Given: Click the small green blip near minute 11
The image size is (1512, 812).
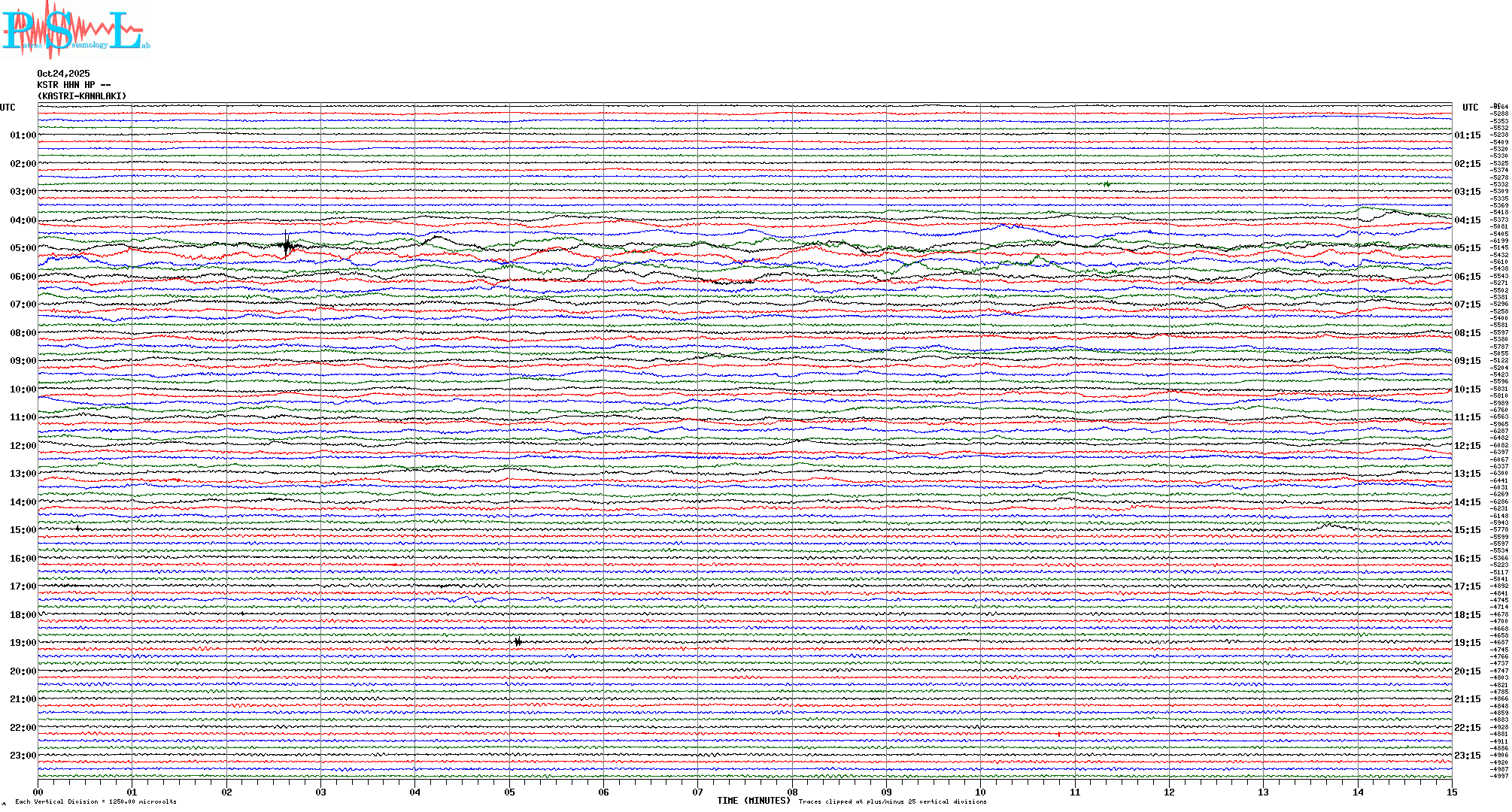Looking at the screenshot, I should (x=1107, y=183).
